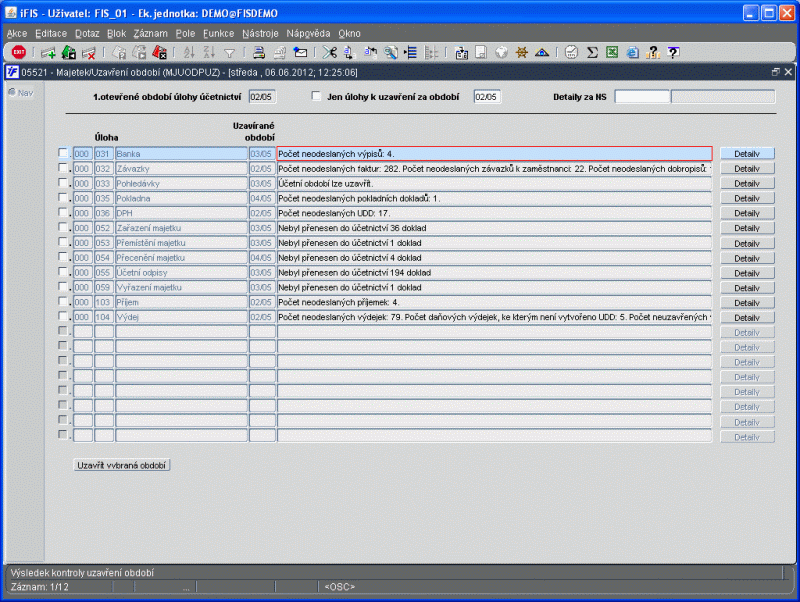Viewport: 800px width, 602px height.
Task: Click the Internet Explorer browser icon
Action: [633, 53]
